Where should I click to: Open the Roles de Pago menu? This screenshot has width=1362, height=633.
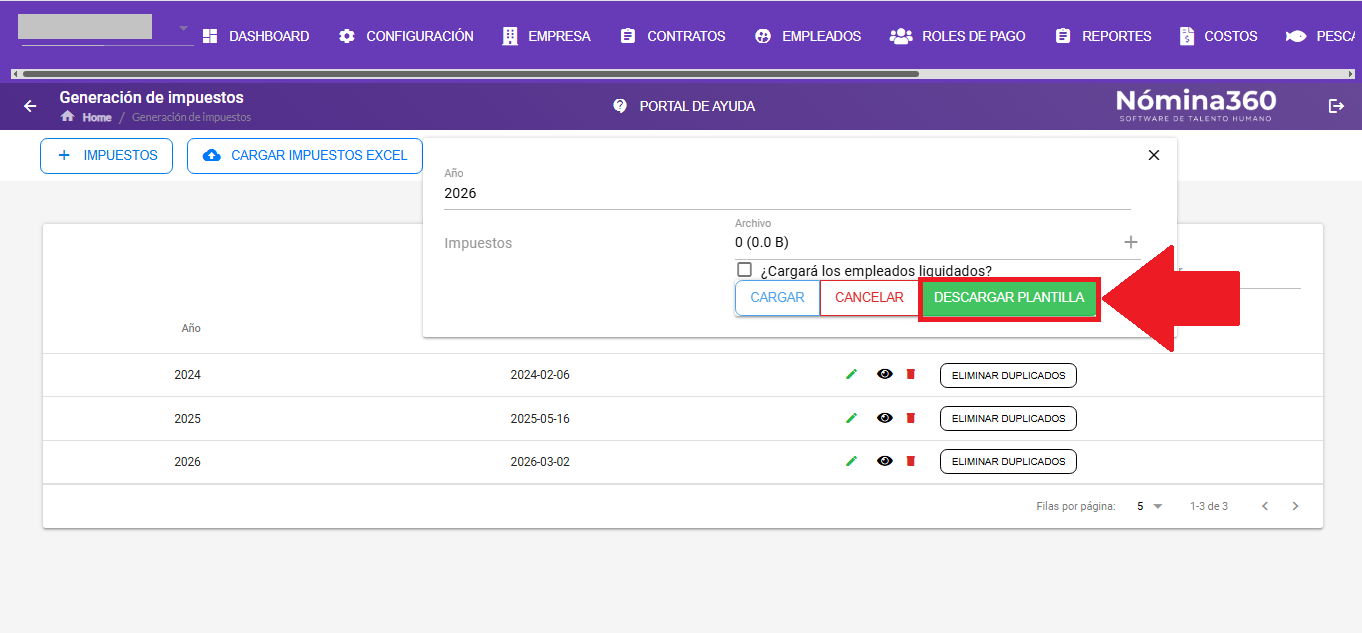tap(958, 36)
